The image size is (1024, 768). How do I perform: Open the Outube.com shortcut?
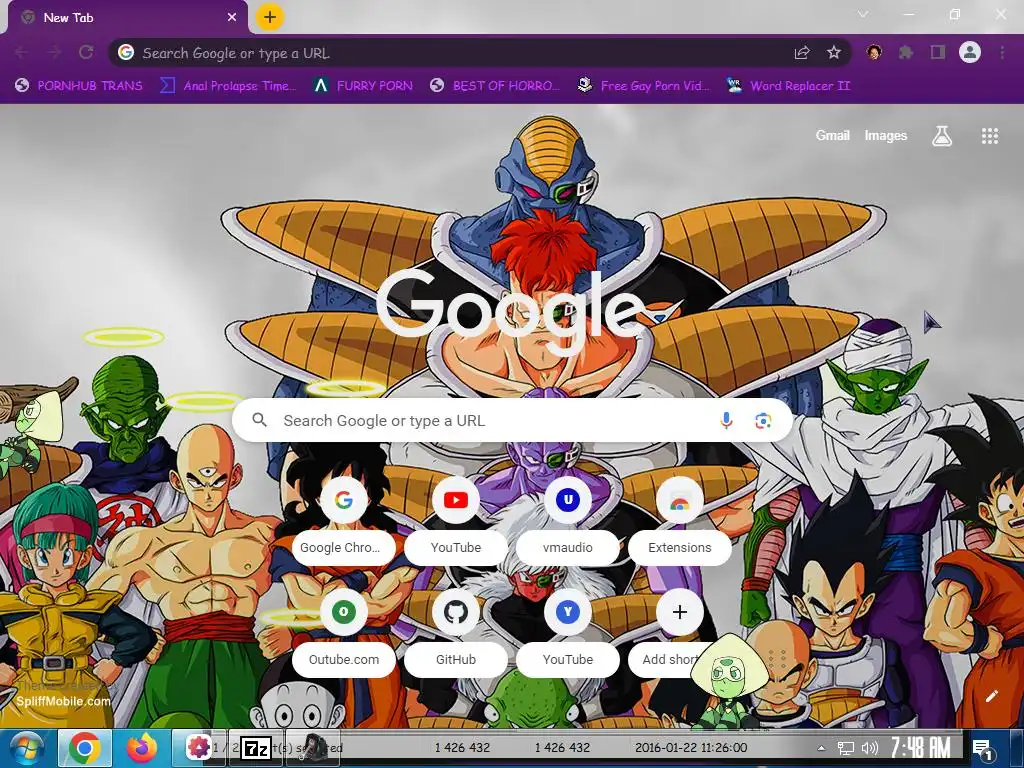[x=344, y=635]
